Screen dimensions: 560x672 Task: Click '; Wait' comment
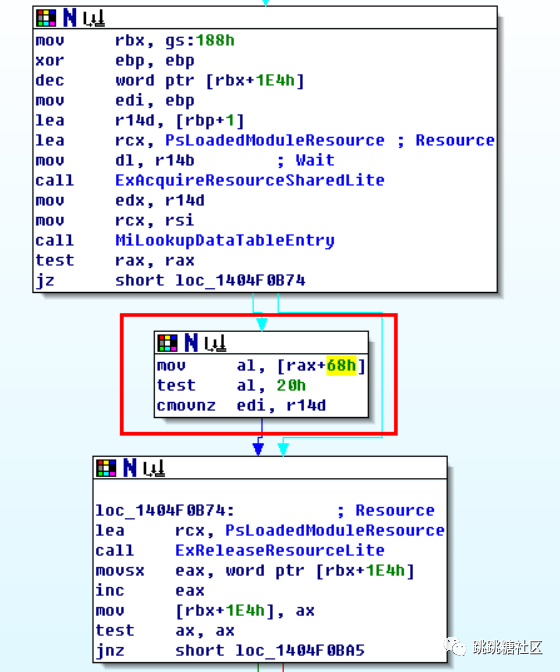tap(305, 160)
